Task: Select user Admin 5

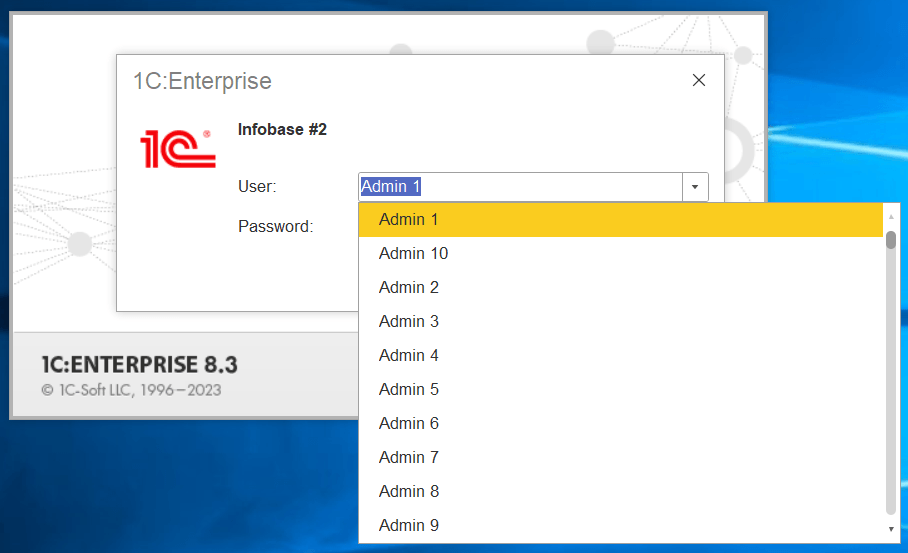Action: click(x=409, y=390)
